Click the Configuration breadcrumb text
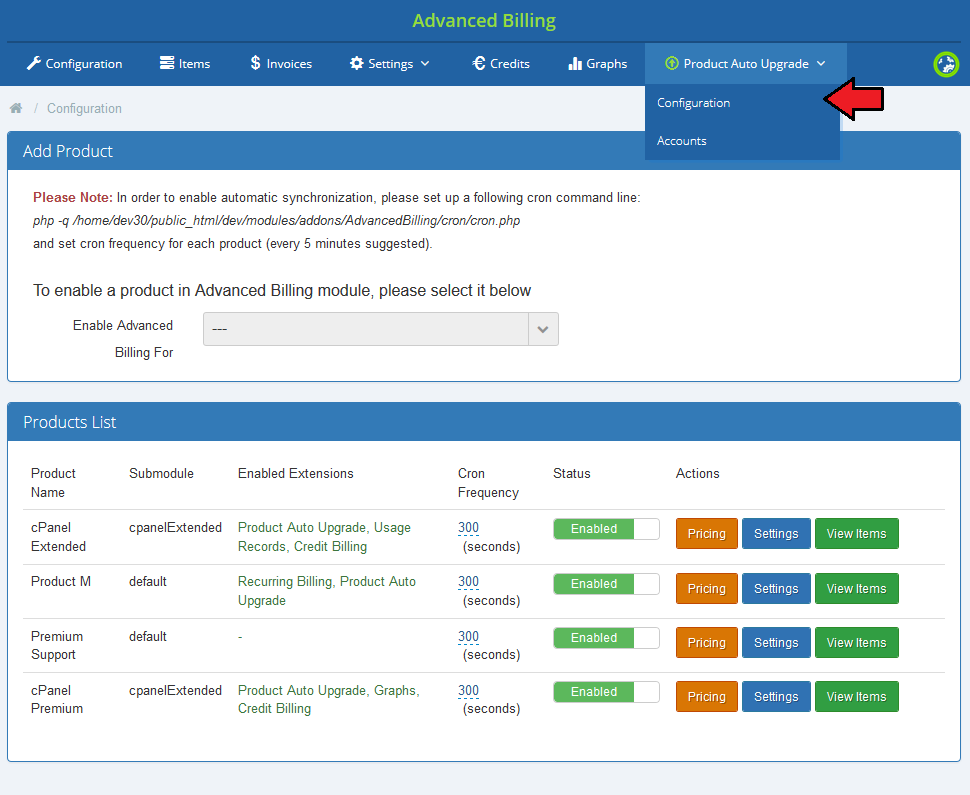 tap(84, 108)
